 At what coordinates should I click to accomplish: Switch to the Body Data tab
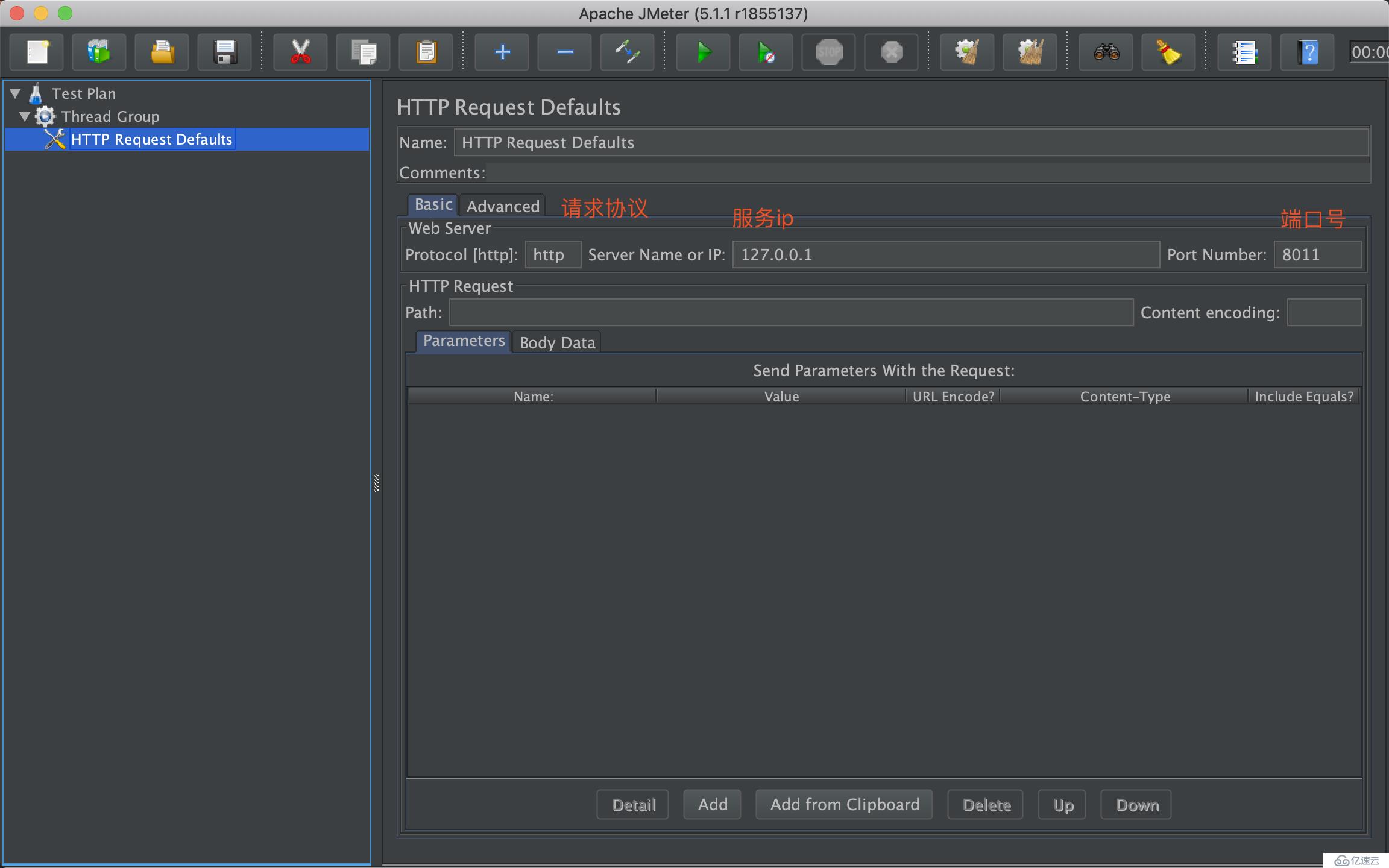tap(556, 341)
